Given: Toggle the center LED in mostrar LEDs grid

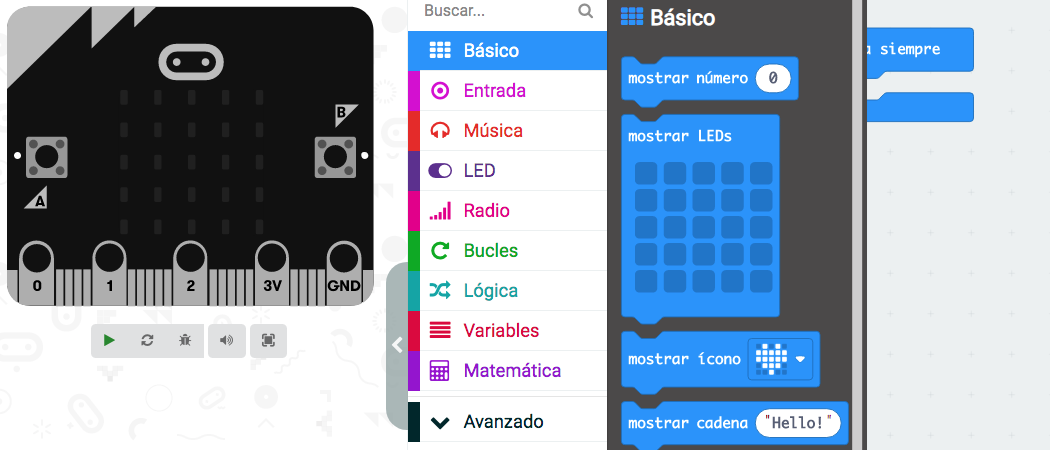Looking at the screenshot, I should tap(704, 227).
